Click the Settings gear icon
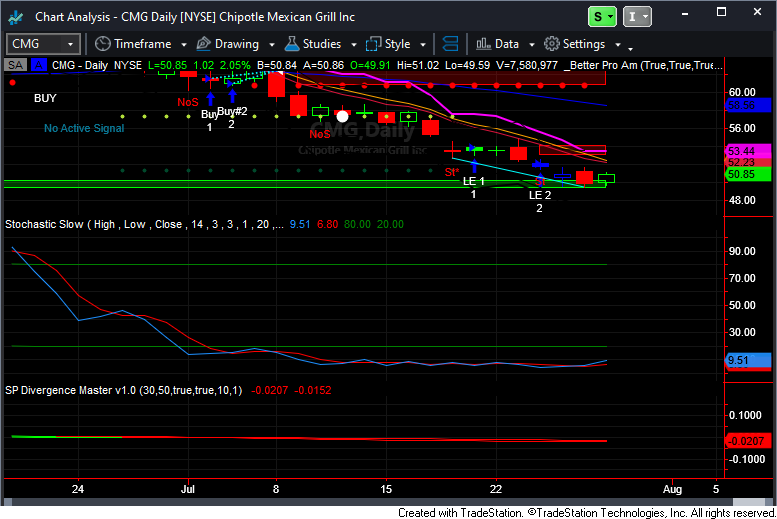The width and height of the screenshot is (777, 519). (552, 44)
